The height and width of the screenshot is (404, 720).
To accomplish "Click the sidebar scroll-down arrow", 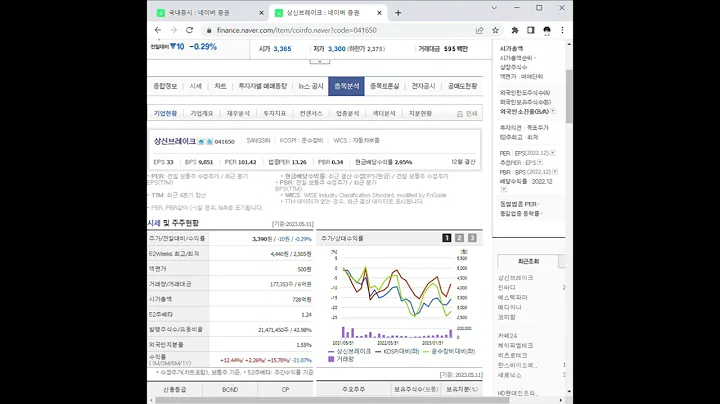I will 569,391.
